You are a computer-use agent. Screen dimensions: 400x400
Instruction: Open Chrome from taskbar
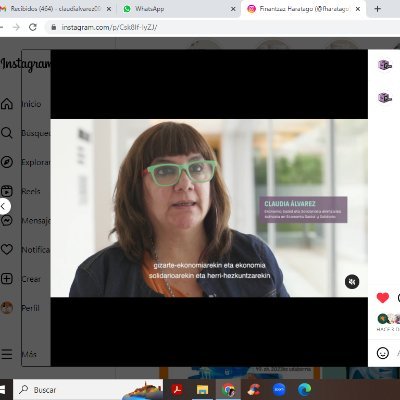point(228,389)
